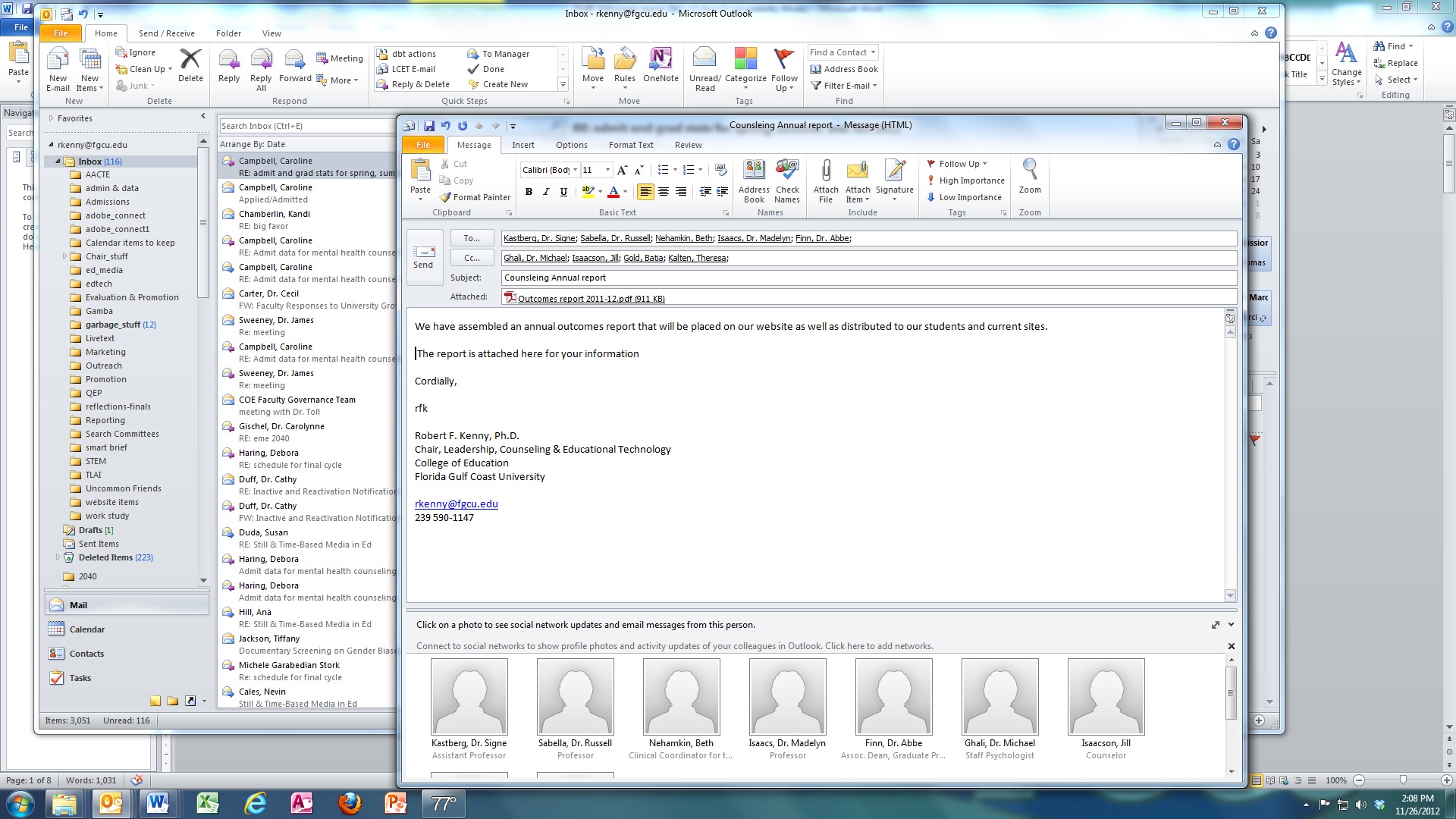Click Search Inbox field
The image size is (1456, 819).
point(307,126)
